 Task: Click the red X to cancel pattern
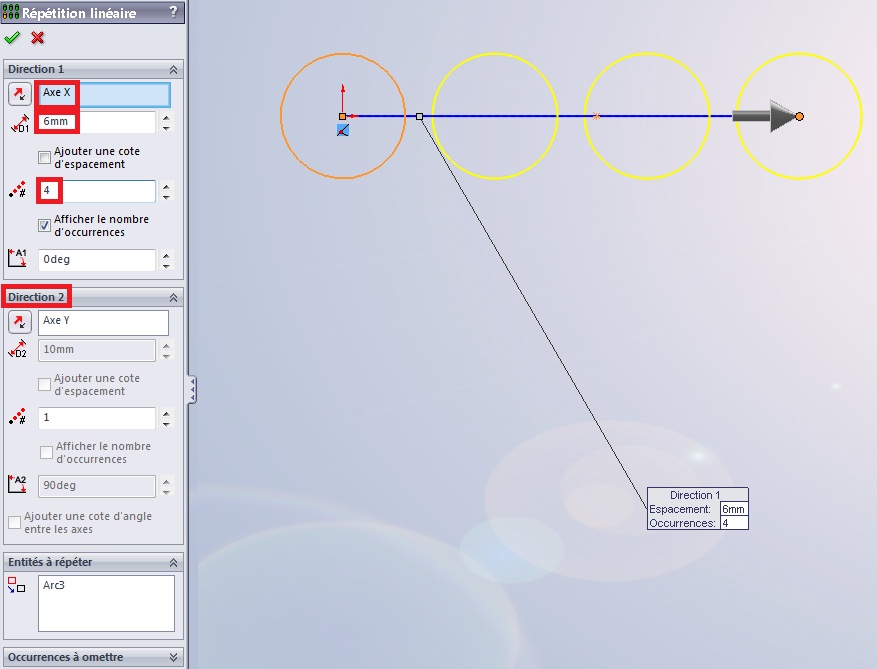pos(38,38)
